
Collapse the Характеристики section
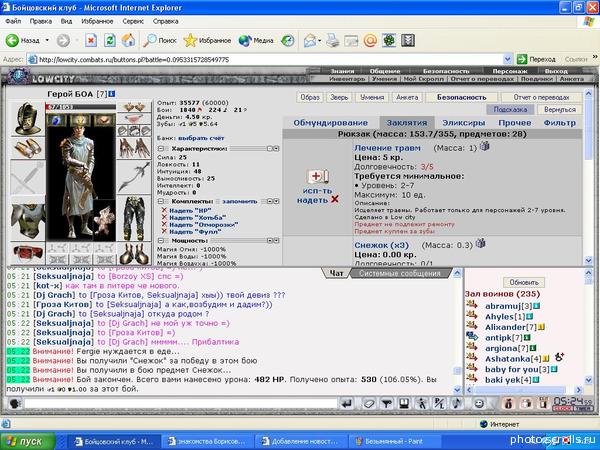tap(161, 148)
